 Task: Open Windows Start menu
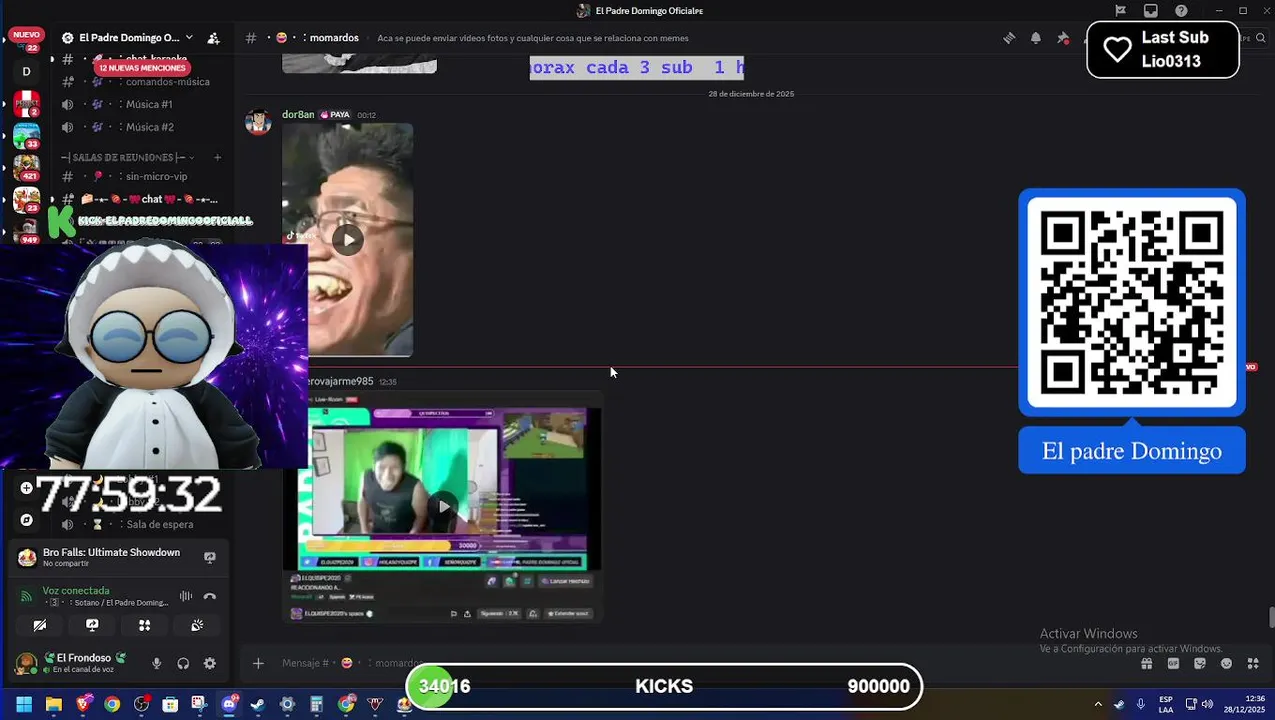[x=24, y=704]
